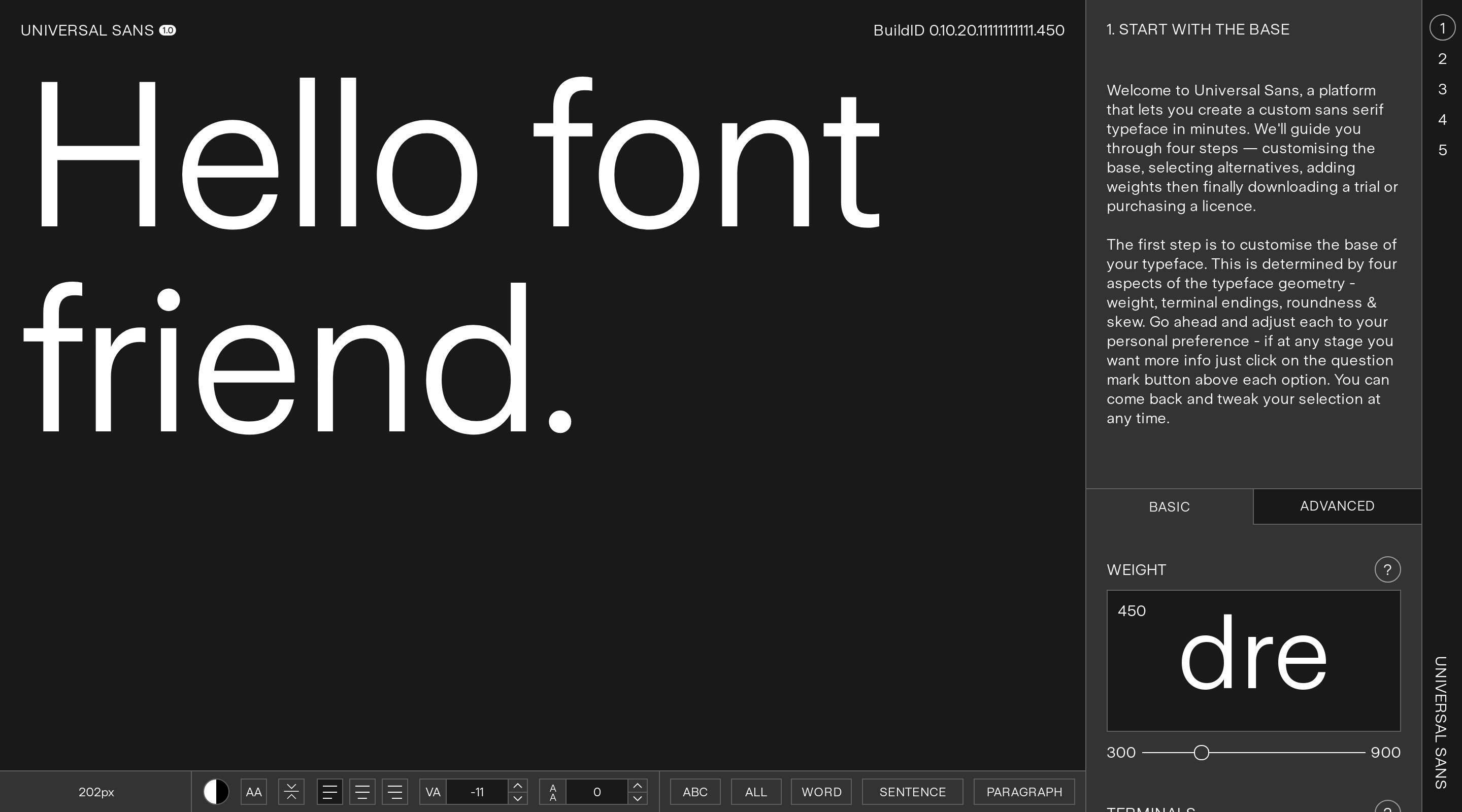Select left text alignment
Viewport: 1462px width, 812px height.
tap(330, 792)
